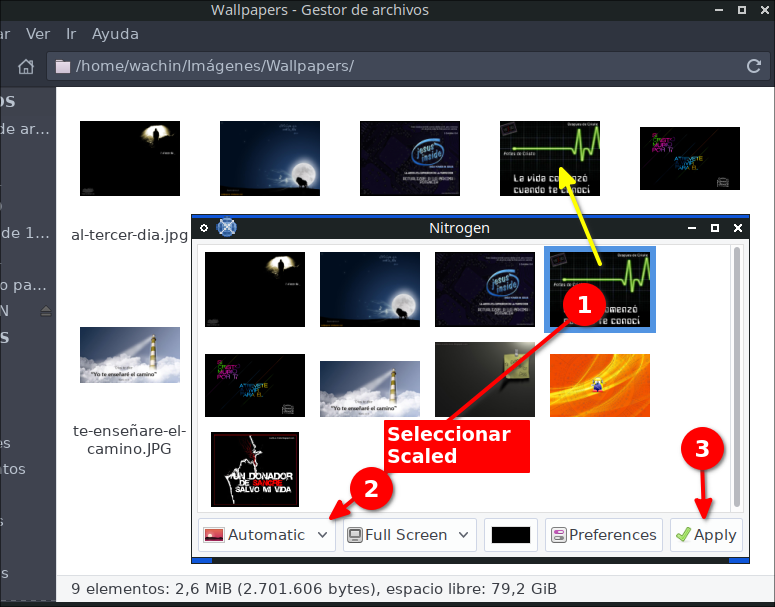Select al-tercer-dia.jpg thumbnail in file manager
Viewport: 775px width, 607px height.
tap(130, 158)
